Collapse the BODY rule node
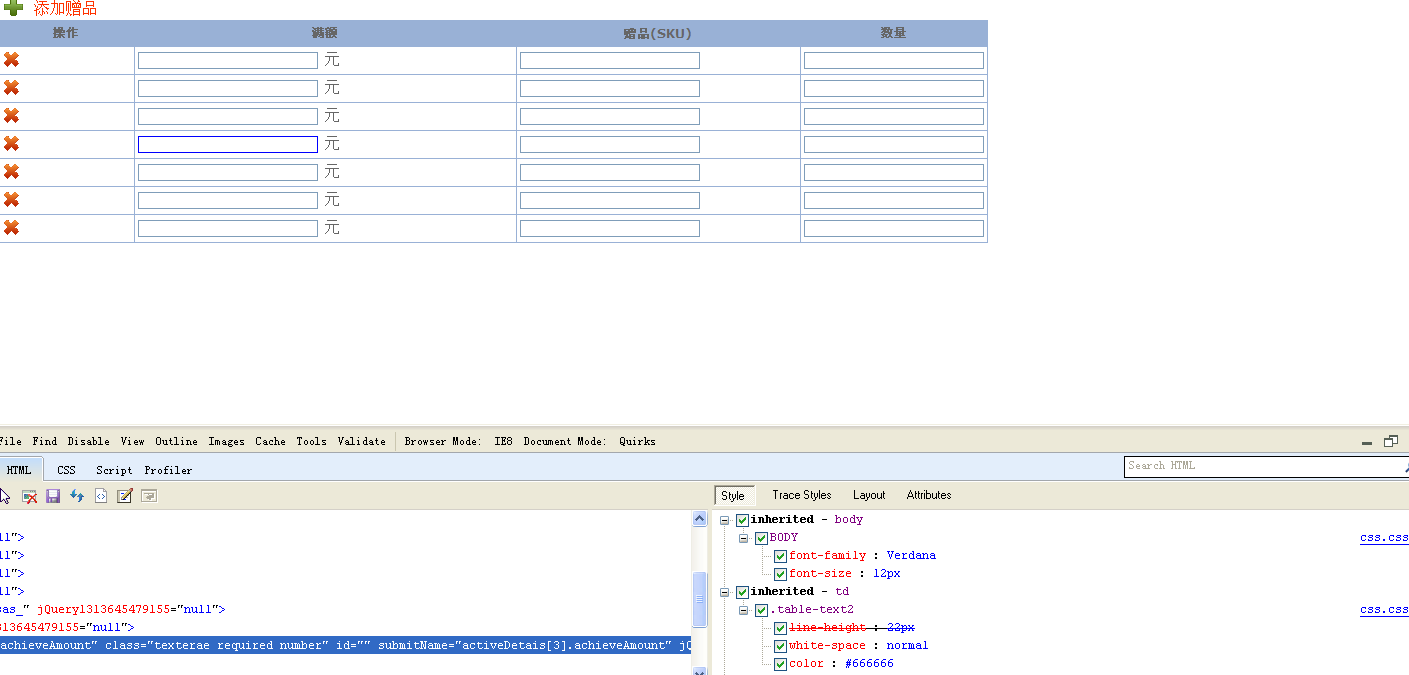Screen dimensions: 1409x675 [x=744, y=538]
